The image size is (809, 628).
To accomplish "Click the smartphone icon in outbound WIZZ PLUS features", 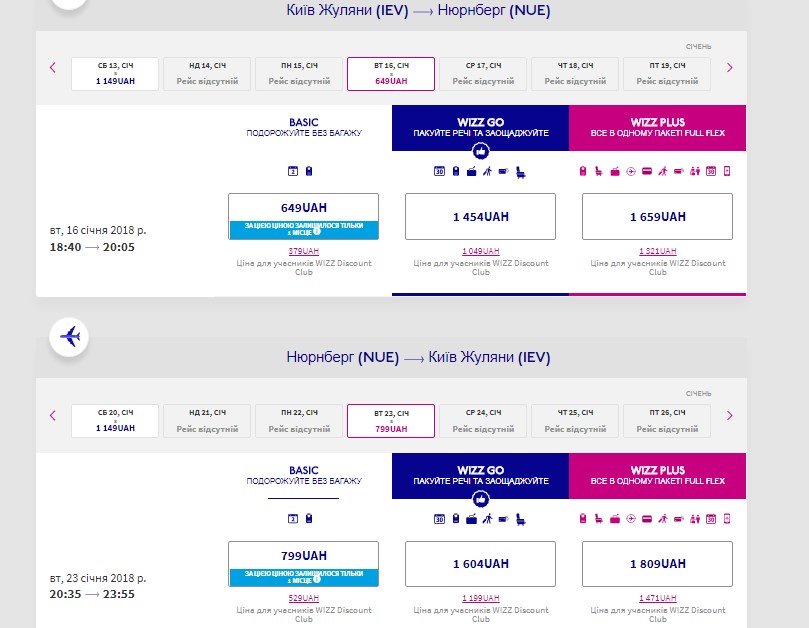I will pyautogui.click(x=727, y=172).
